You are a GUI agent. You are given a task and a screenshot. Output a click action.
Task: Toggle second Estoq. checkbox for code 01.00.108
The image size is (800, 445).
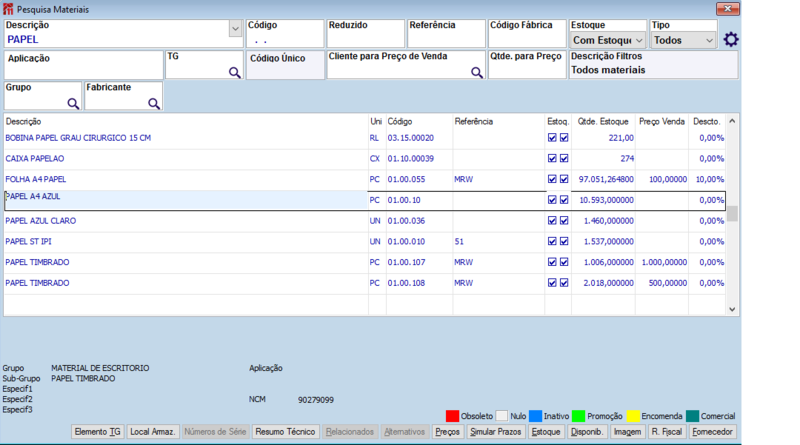coord(564,282)
